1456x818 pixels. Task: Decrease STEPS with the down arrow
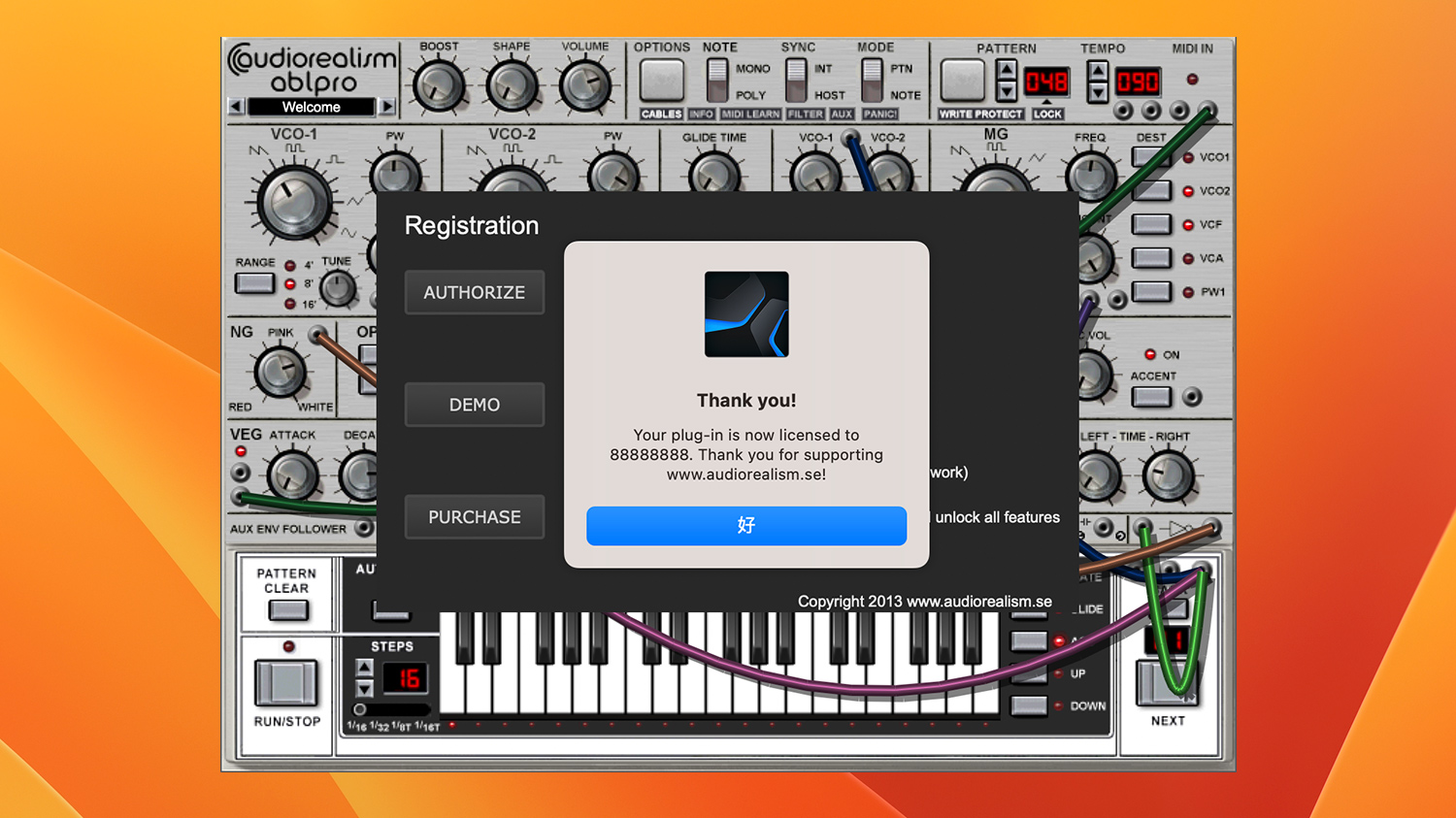[x=364, y=688]
